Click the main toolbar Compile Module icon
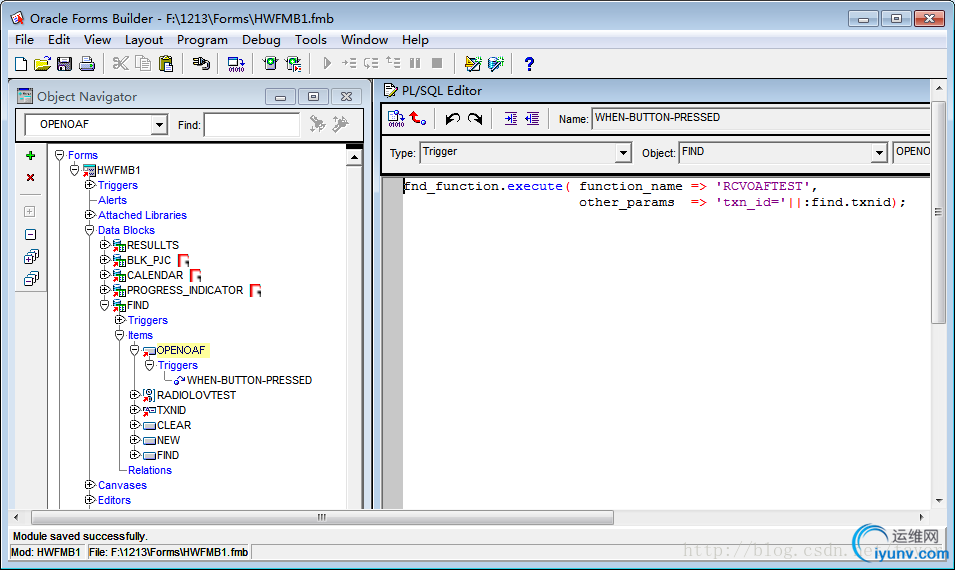The width and height of the screenshot is (955, 570). [x=236, y=64]
